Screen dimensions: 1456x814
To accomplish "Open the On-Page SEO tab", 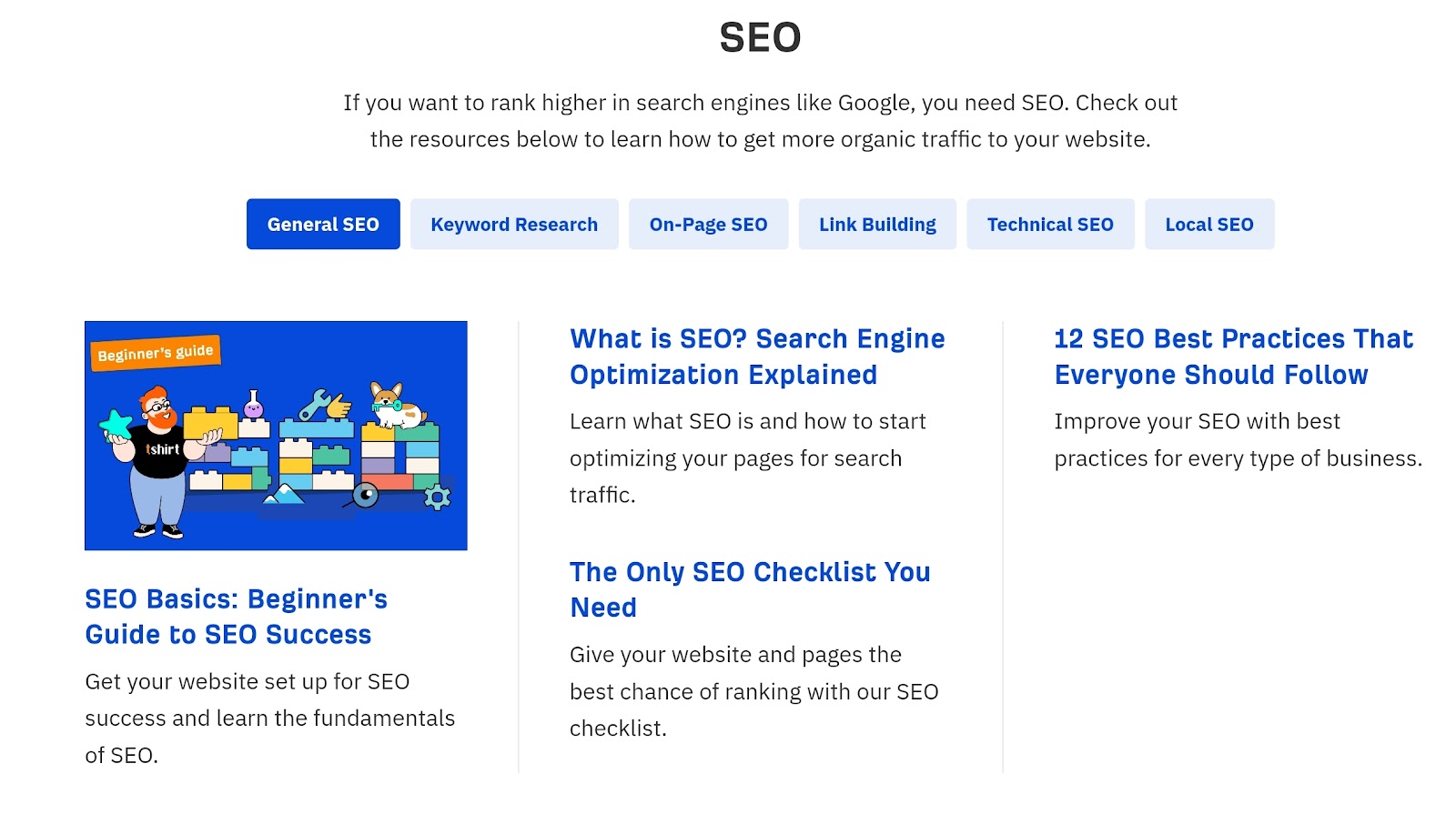I will pyautogui.click(x=708, y=224).
